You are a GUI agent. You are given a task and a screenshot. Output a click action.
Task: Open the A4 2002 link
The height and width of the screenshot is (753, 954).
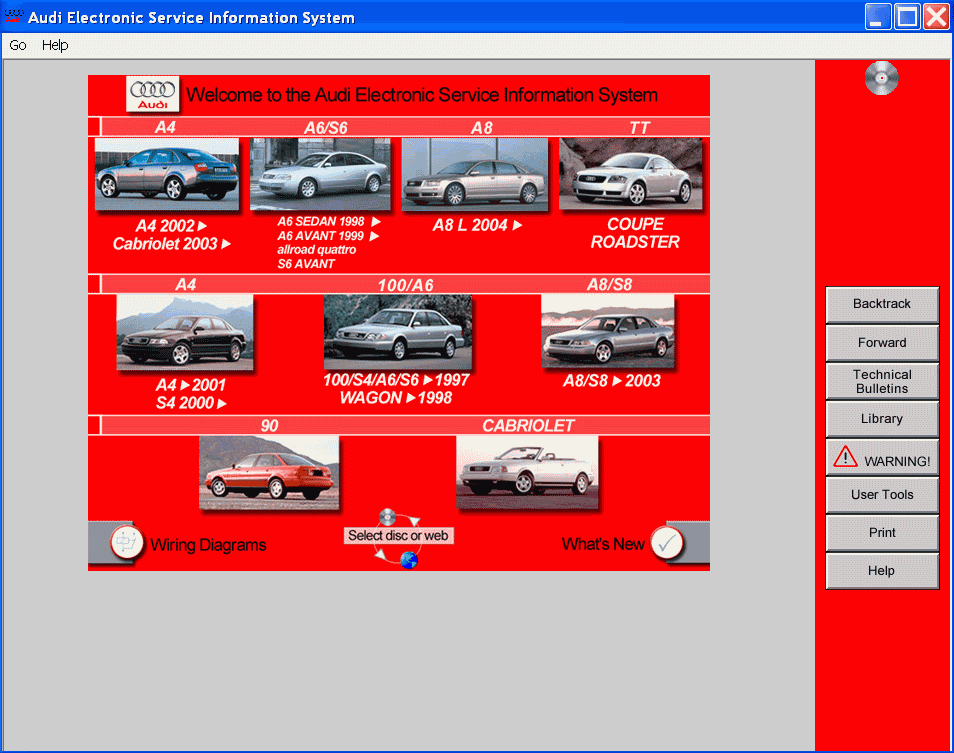click(171, 226)
